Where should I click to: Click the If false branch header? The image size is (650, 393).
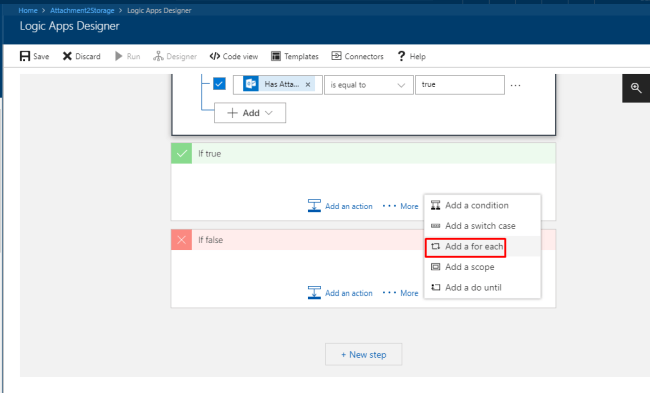pos(298,240)
